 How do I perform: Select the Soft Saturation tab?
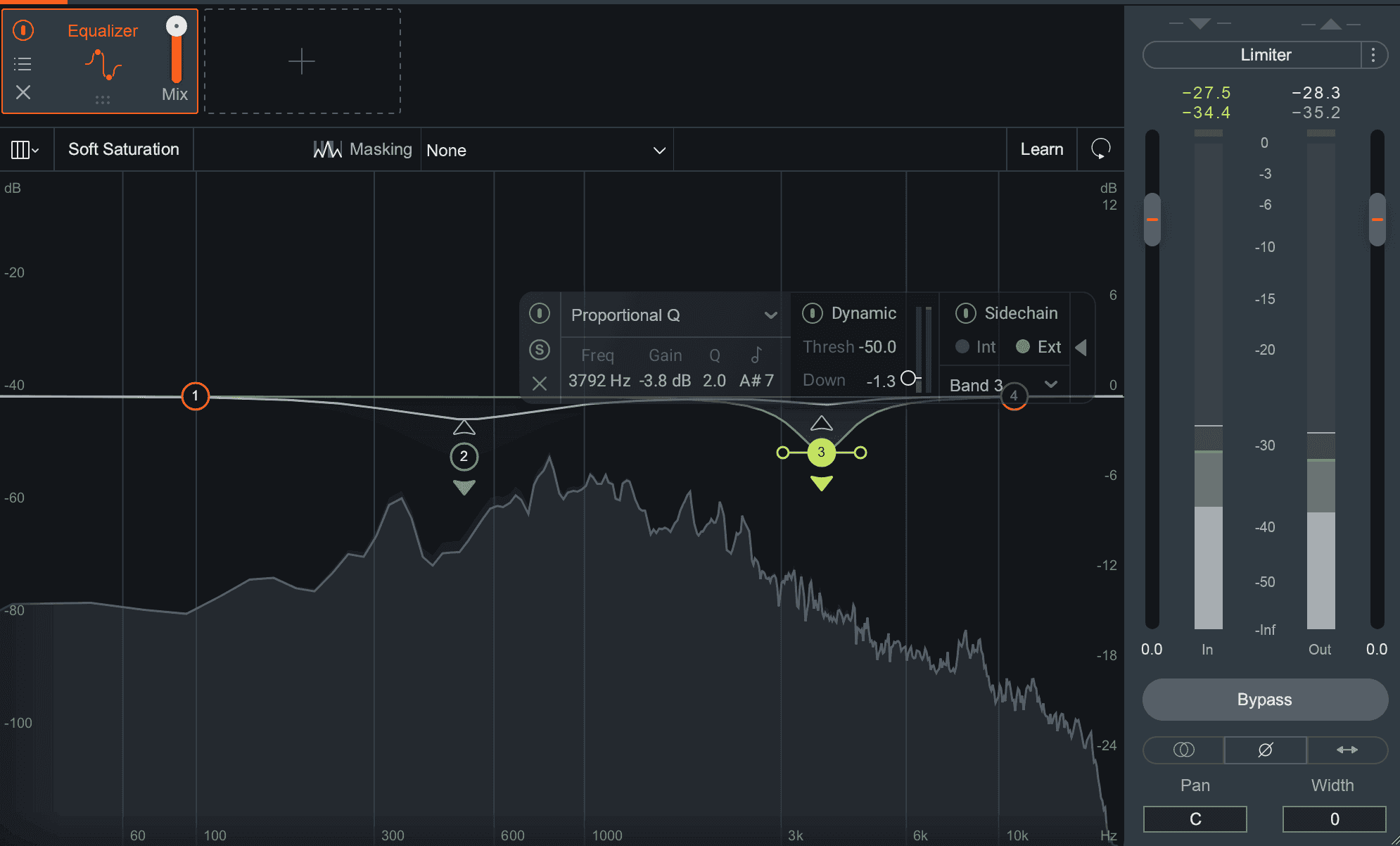click(x=124, y=149)
